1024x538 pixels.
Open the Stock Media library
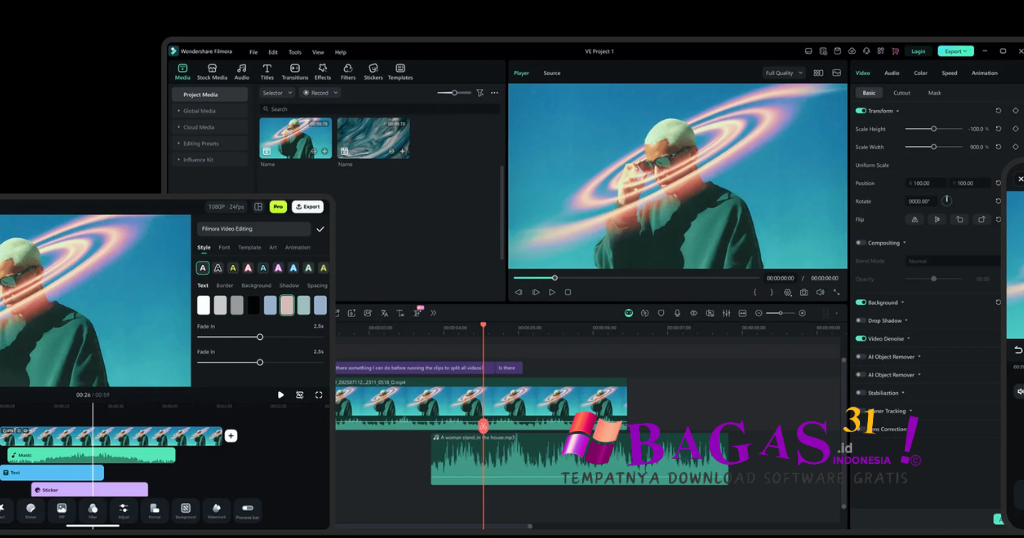(x=212, y=72)
